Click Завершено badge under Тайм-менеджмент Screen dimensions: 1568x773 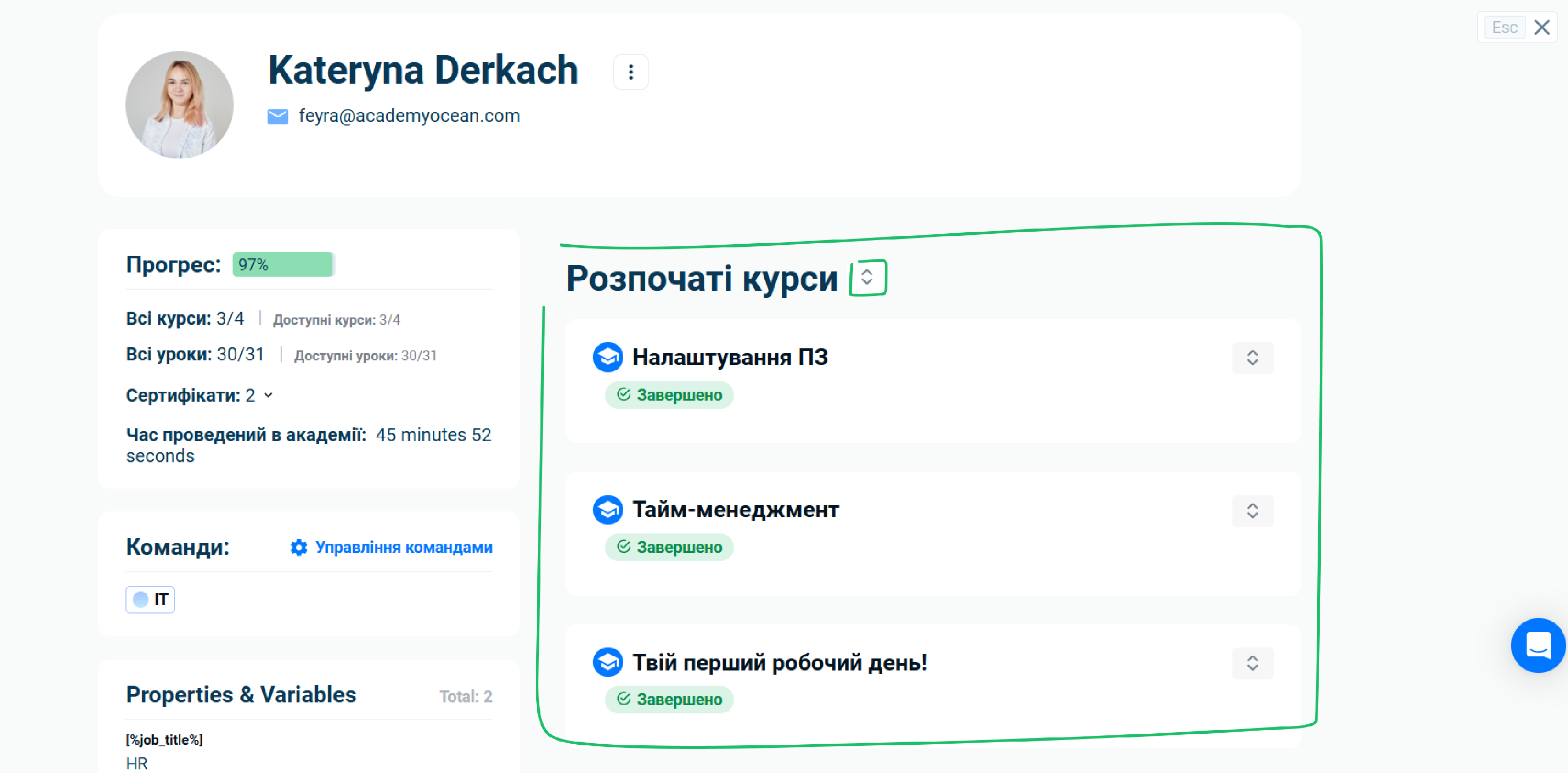[x=669, y=547]
